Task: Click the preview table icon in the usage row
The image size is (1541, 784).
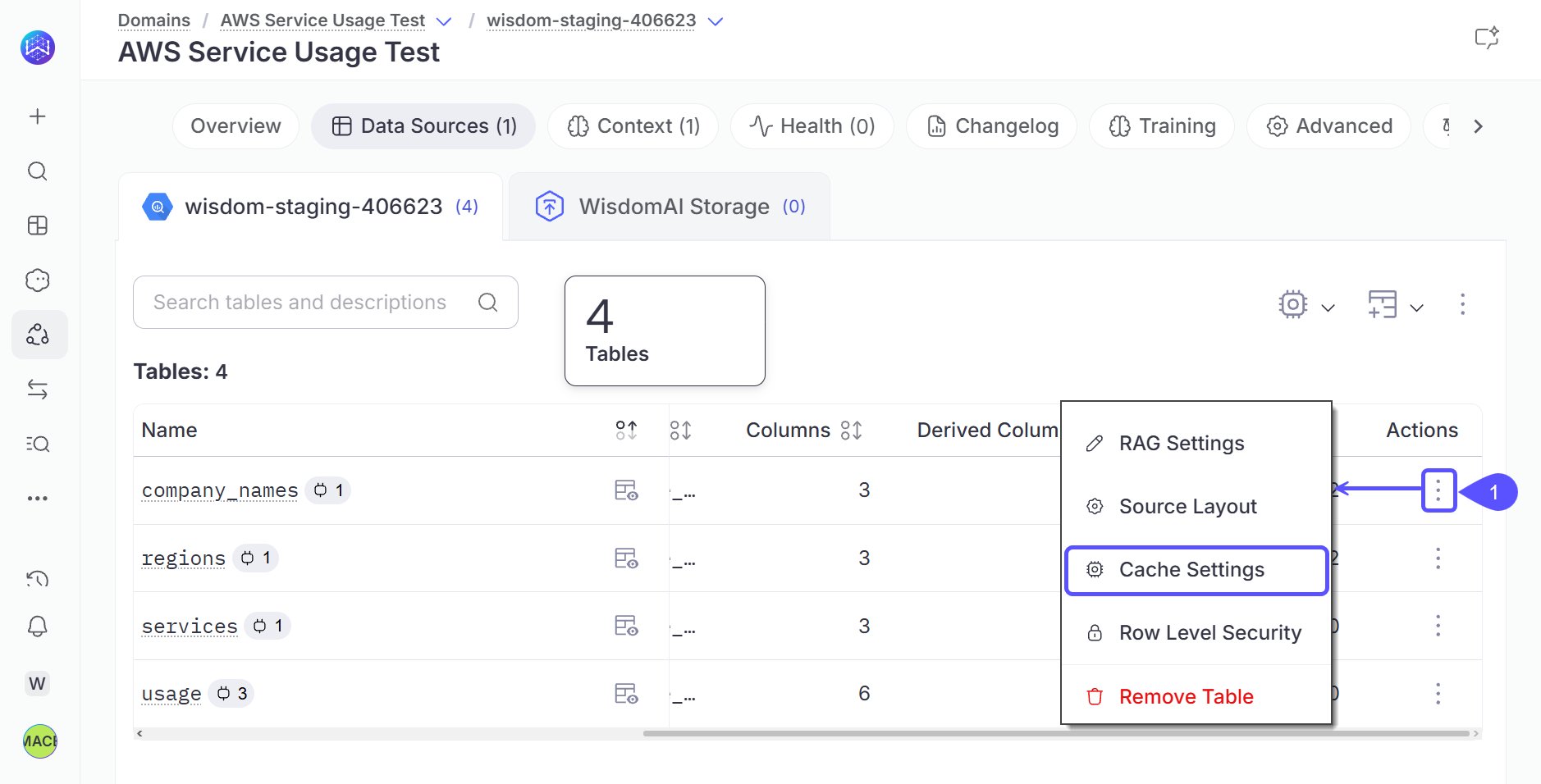Action: coord(626,694)
